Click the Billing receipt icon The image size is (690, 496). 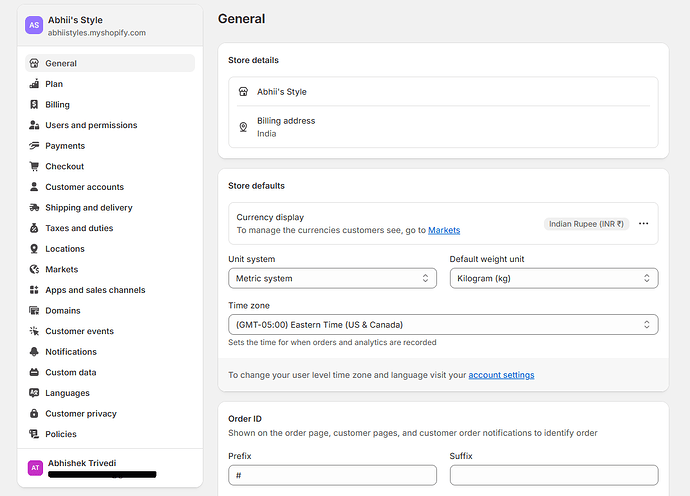click(x=35, y=105)
